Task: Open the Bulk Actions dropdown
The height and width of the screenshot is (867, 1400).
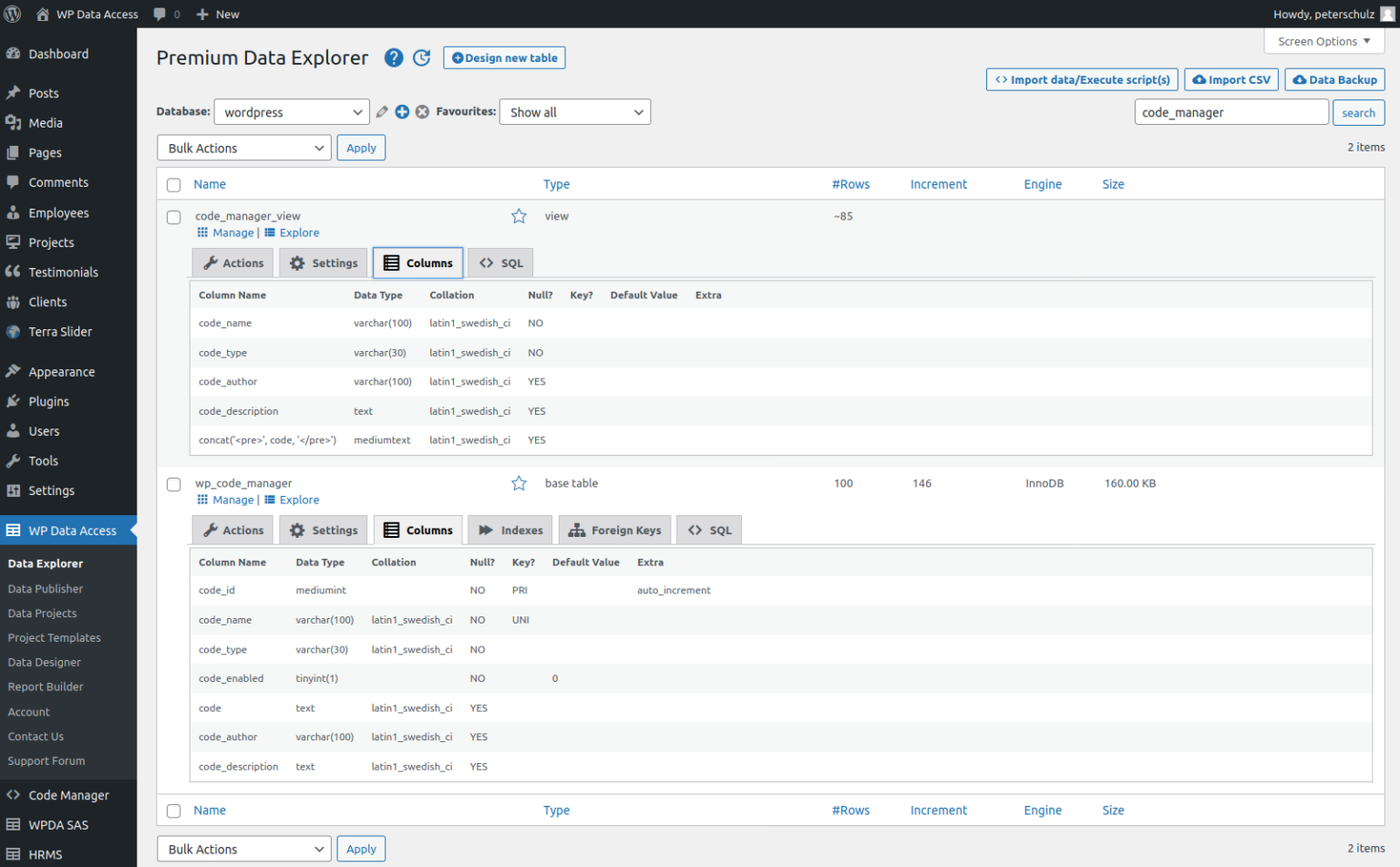Action: (x=243, y=147)
